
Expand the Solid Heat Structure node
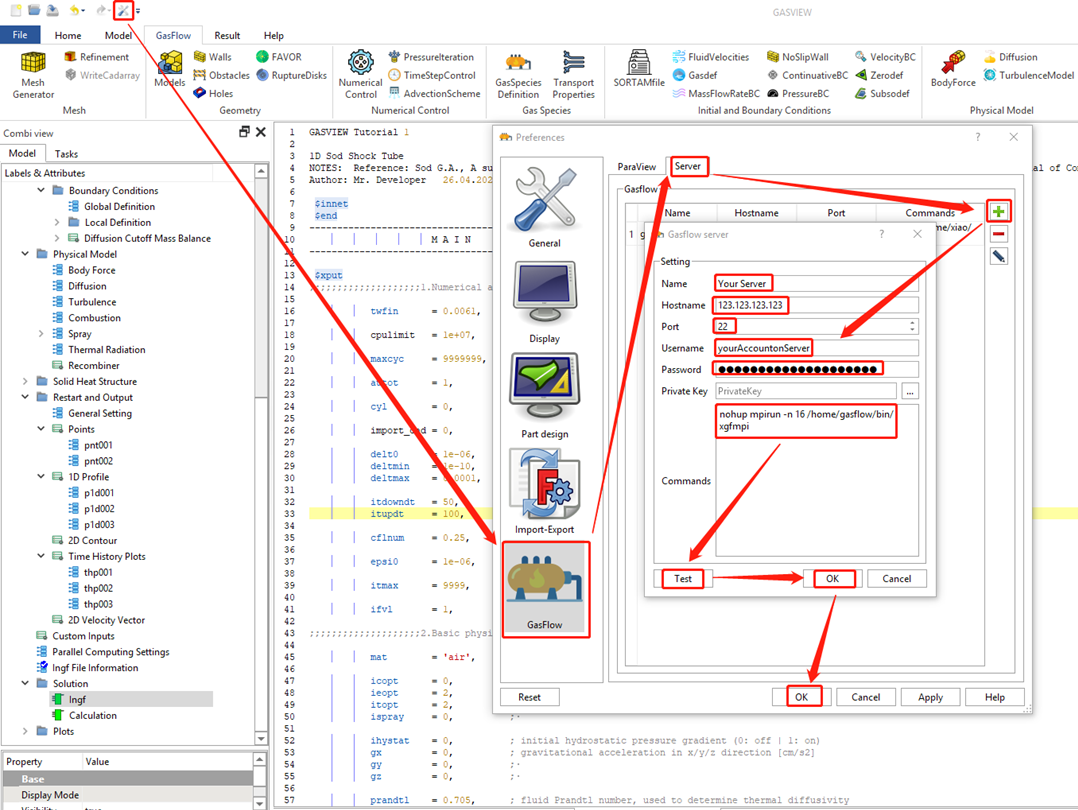pyautogui.click(x=25, y=381)
